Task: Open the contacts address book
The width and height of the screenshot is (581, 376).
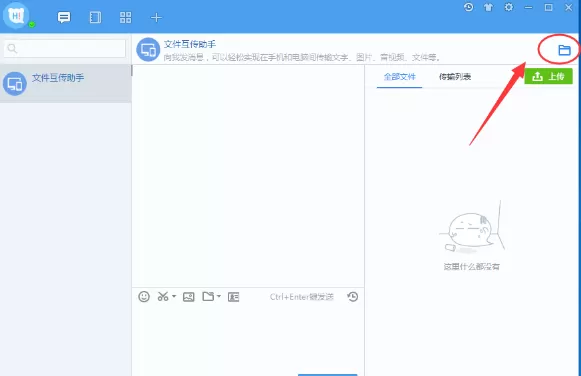Action: click(95, 17)
